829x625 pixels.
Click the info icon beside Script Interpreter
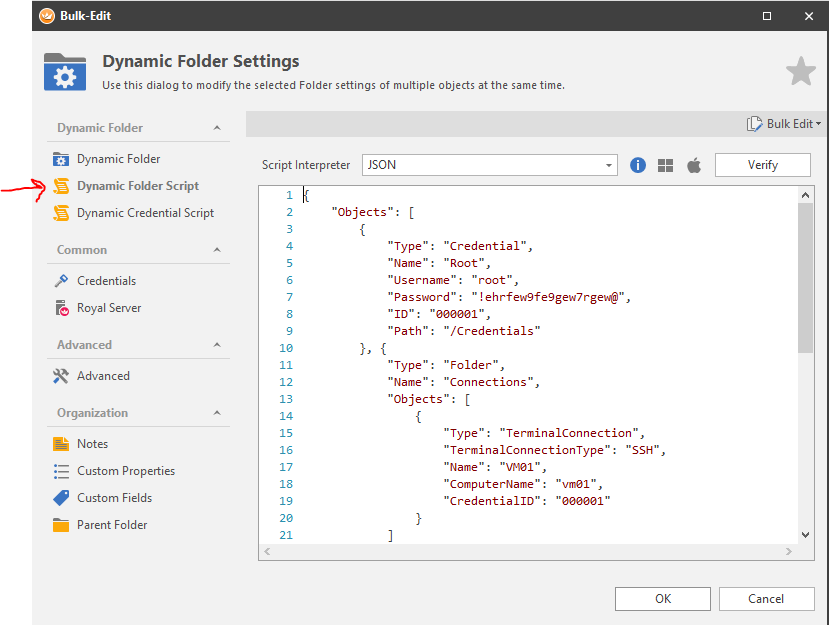coord(638,165)
